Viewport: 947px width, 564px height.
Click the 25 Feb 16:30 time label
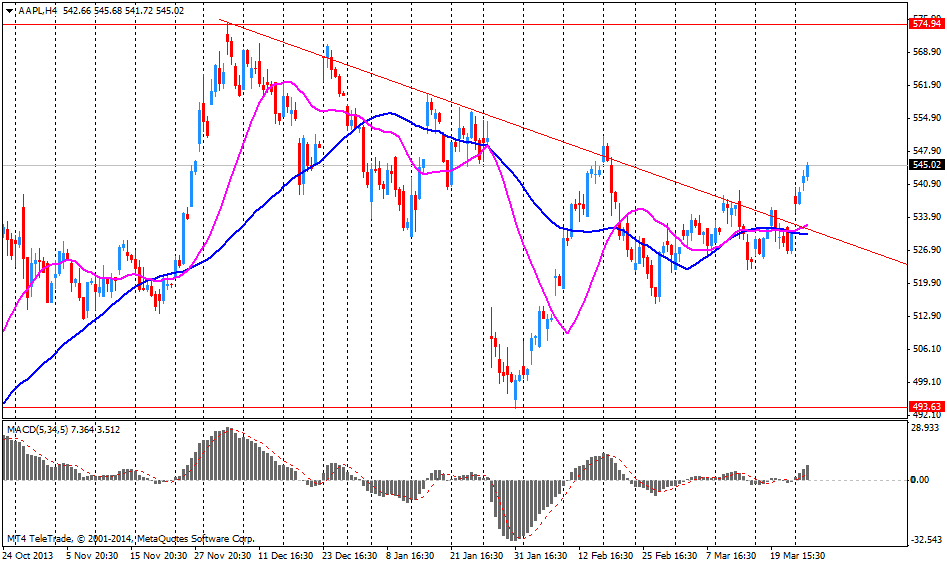point(669,555)
